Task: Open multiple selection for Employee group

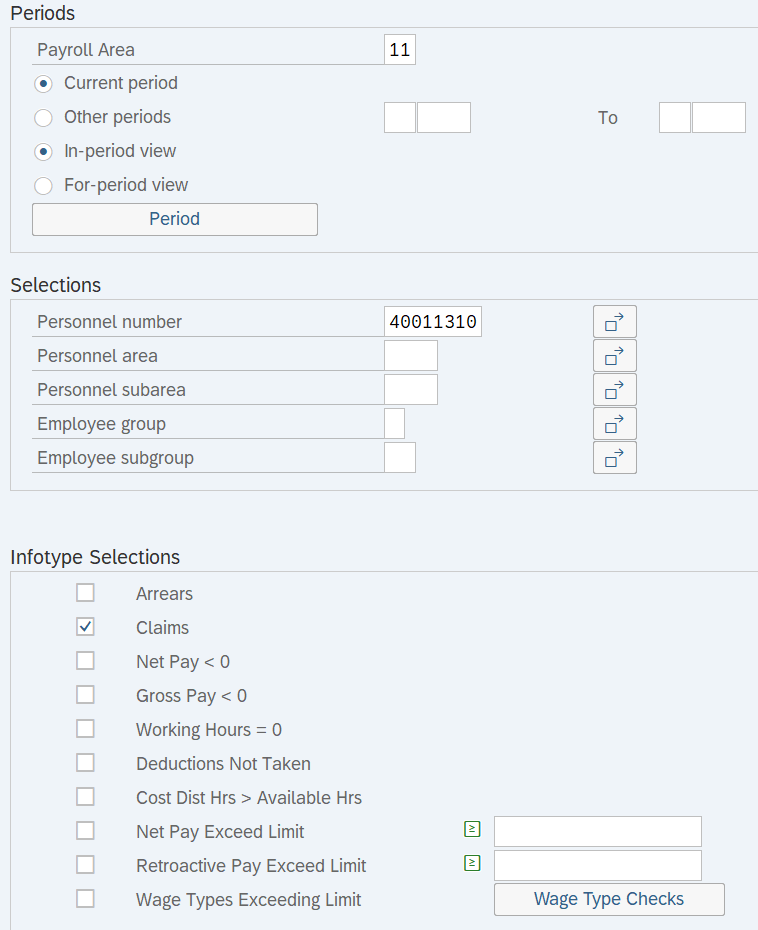Action: coord(614,424)
